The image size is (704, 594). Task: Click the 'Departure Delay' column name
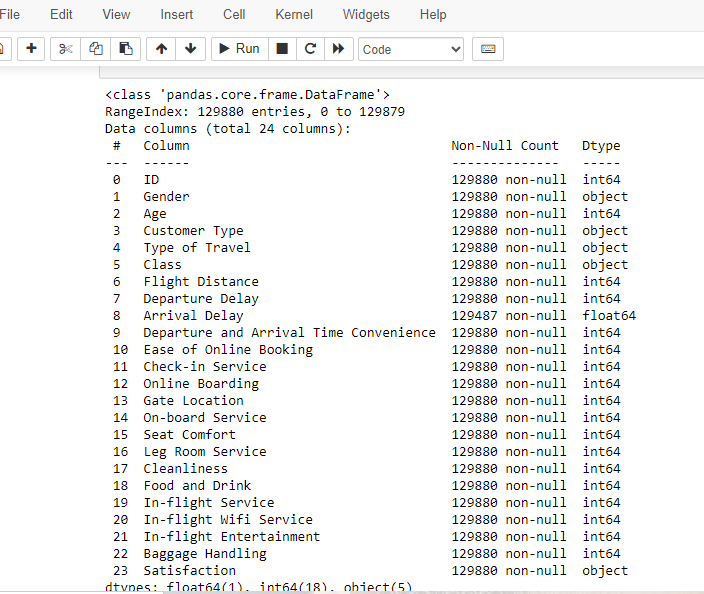click(201, 299)
